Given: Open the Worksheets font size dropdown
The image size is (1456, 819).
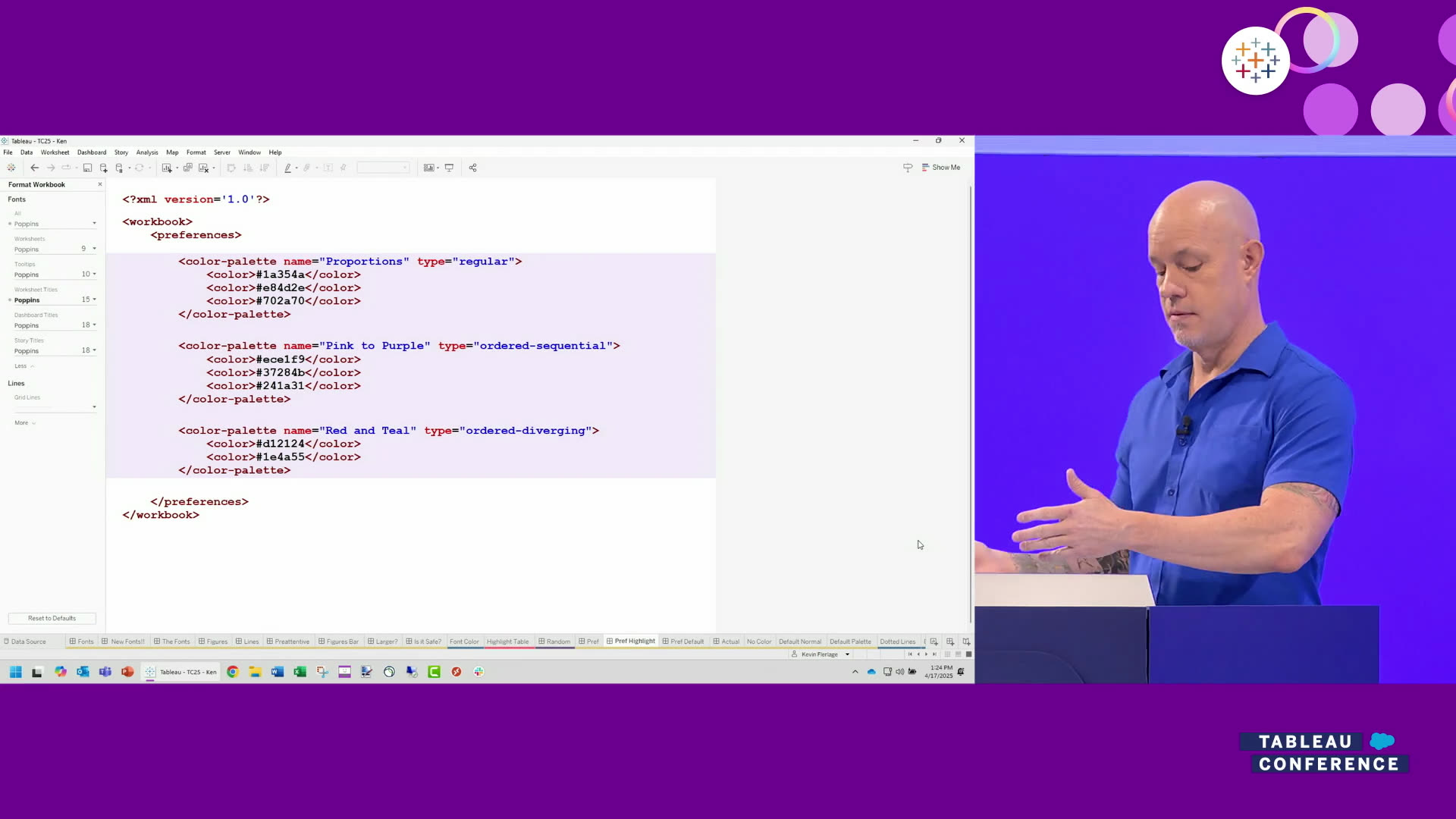Looking at the screenshot, I should pyautogui.click(x=94, y=249).
